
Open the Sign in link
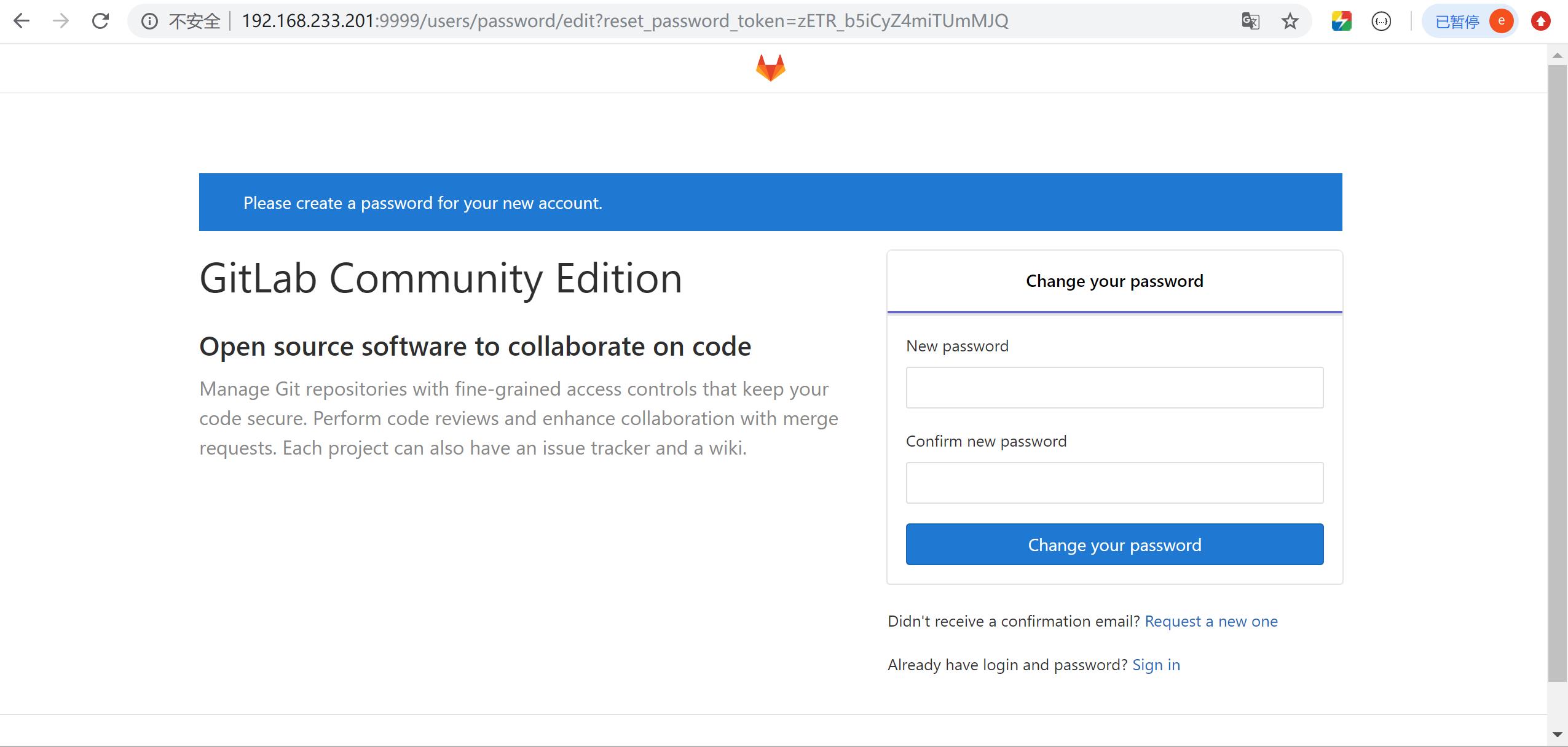pyautogui.click(x=1156, y=665)
